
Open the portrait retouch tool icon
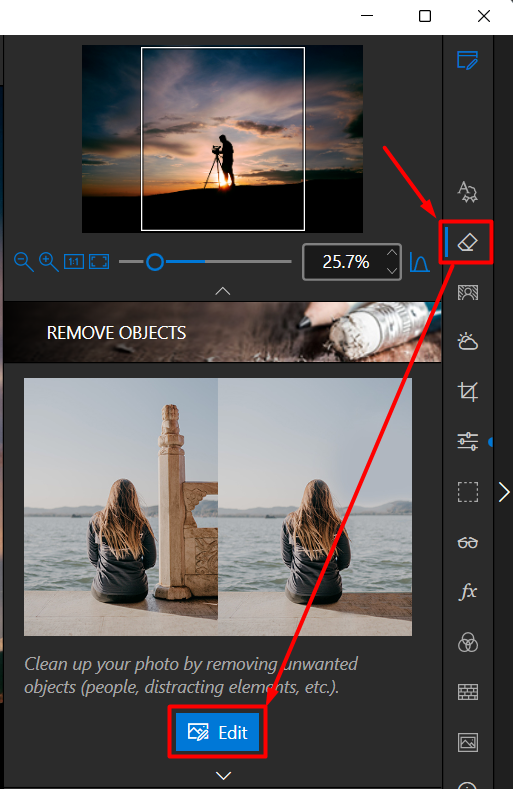[468, 292]
